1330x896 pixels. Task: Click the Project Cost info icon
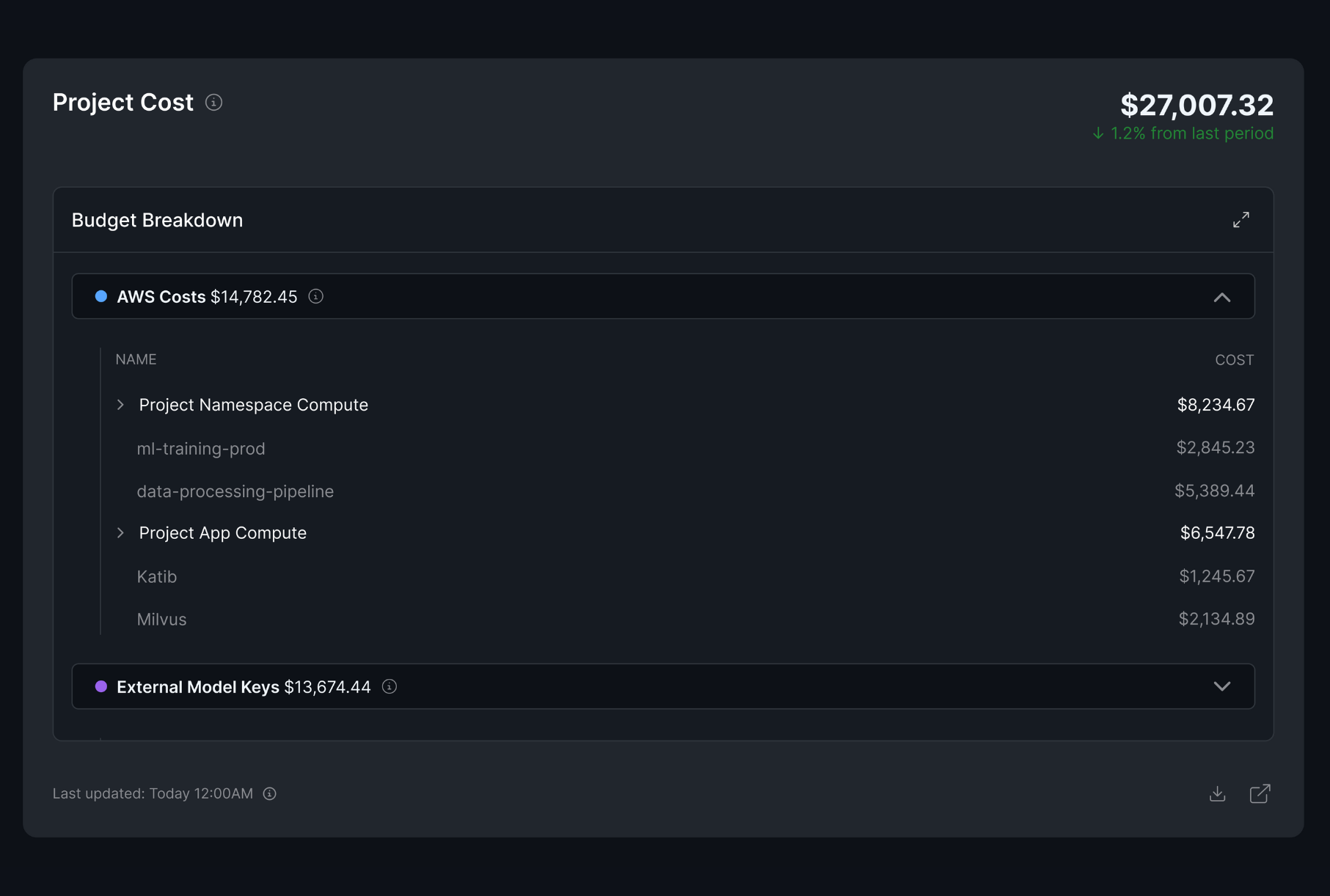click(213, 103)
